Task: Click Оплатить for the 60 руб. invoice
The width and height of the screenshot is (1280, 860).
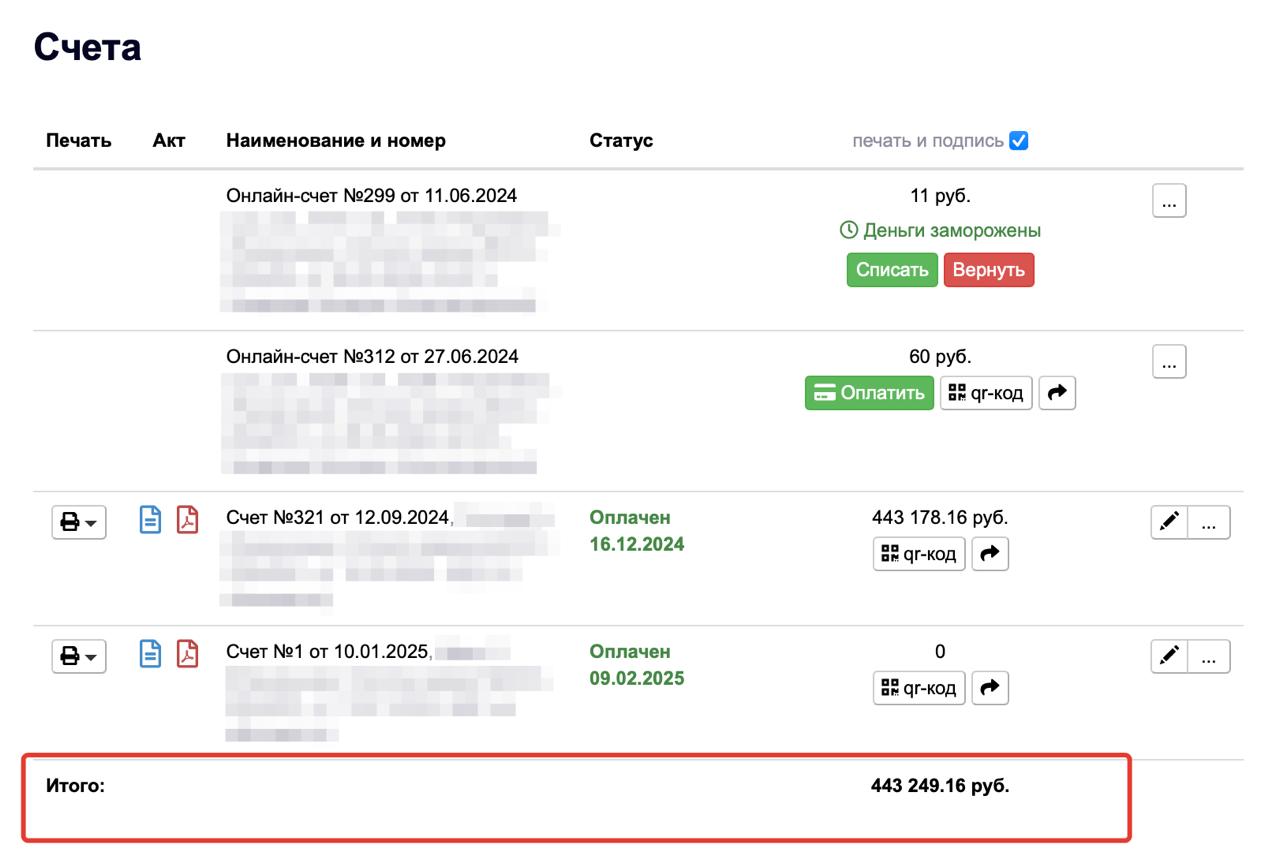Action: [x=869, y=393]
